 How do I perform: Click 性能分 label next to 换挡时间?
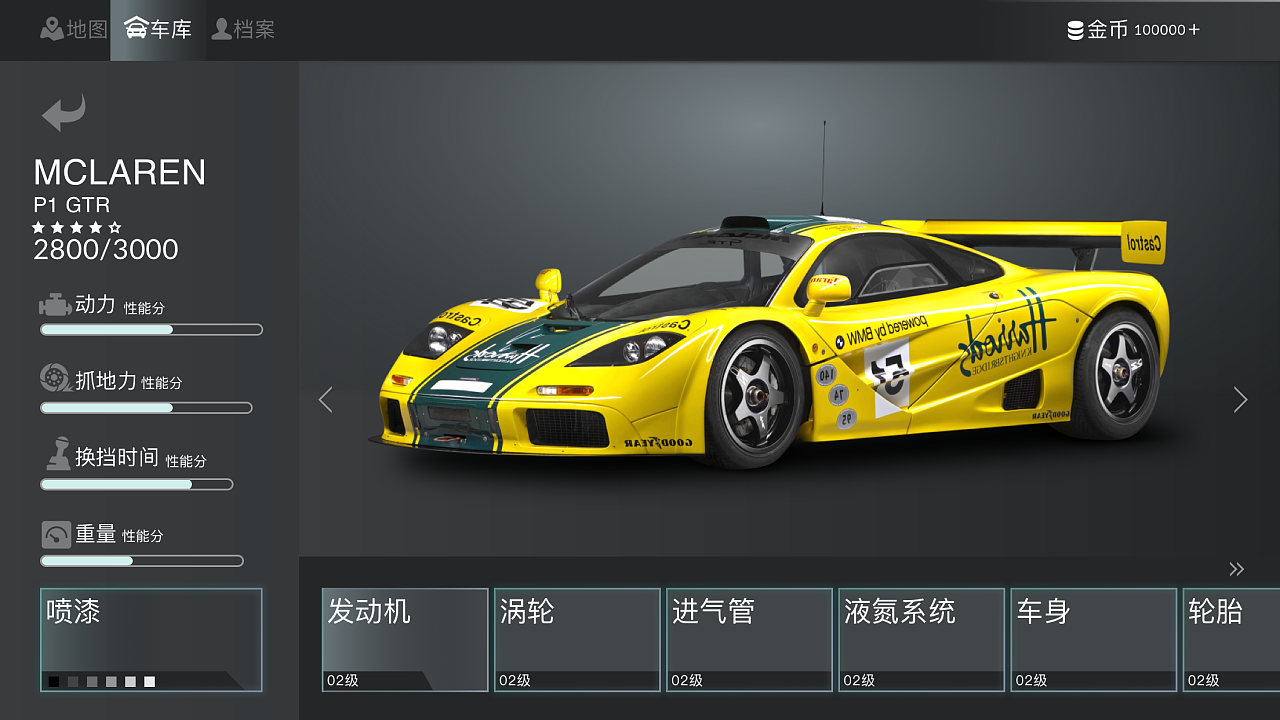(186, 461)
